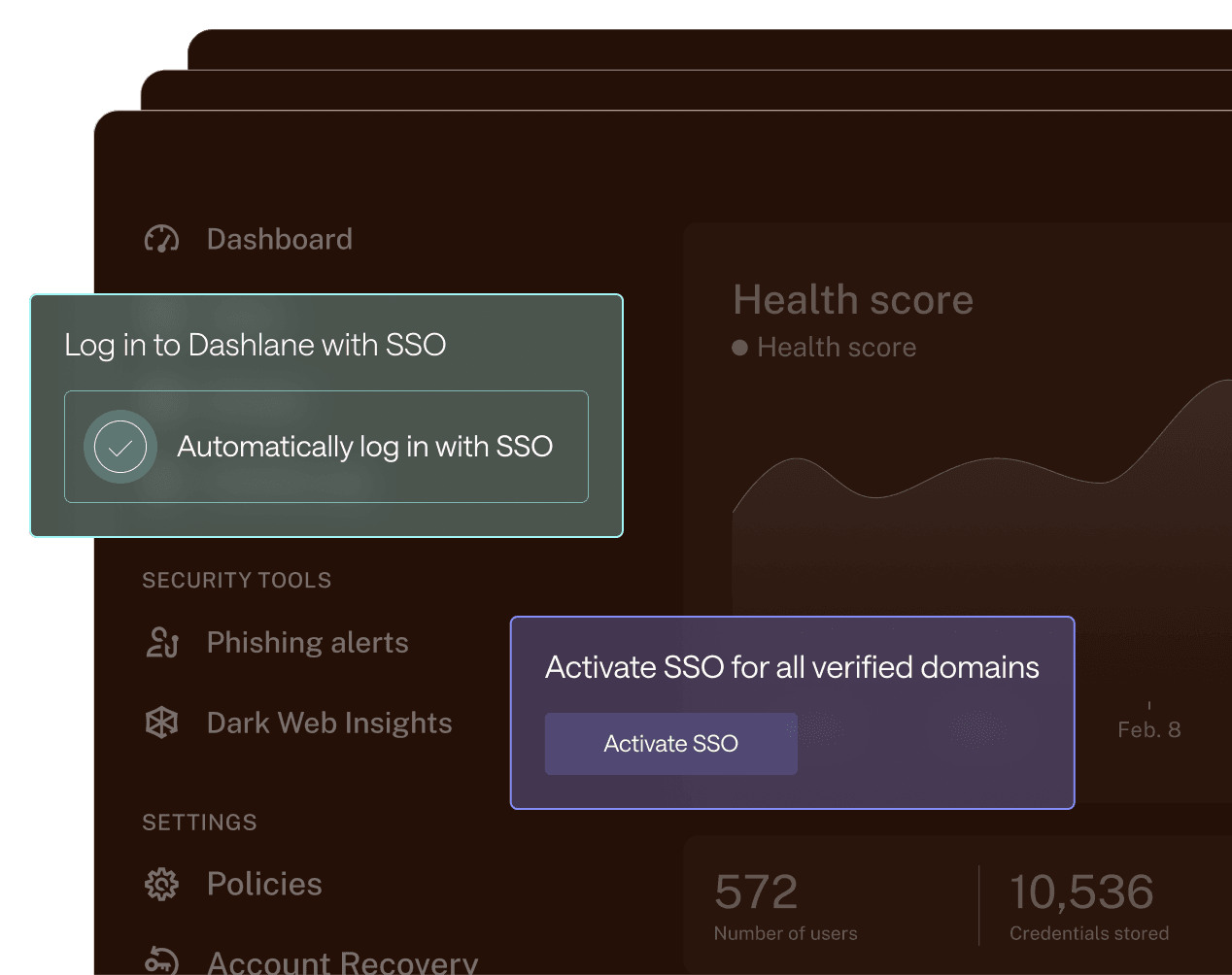This screenshot has height=975, width=1232.
Task: Click the "Activate SSO for all verified domains" heading
Action: pyautogui.click(x=792, y=667)
